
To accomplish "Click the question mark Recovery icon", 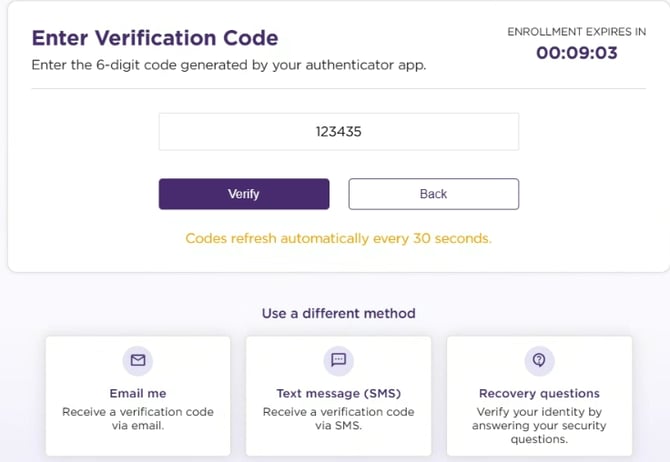I will click(539, 361).
